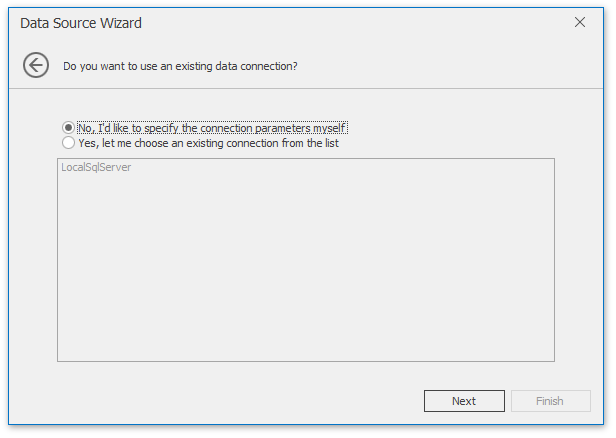
Task: Click the Finish button
Action: pyautogui.click(x=549, y=401)
